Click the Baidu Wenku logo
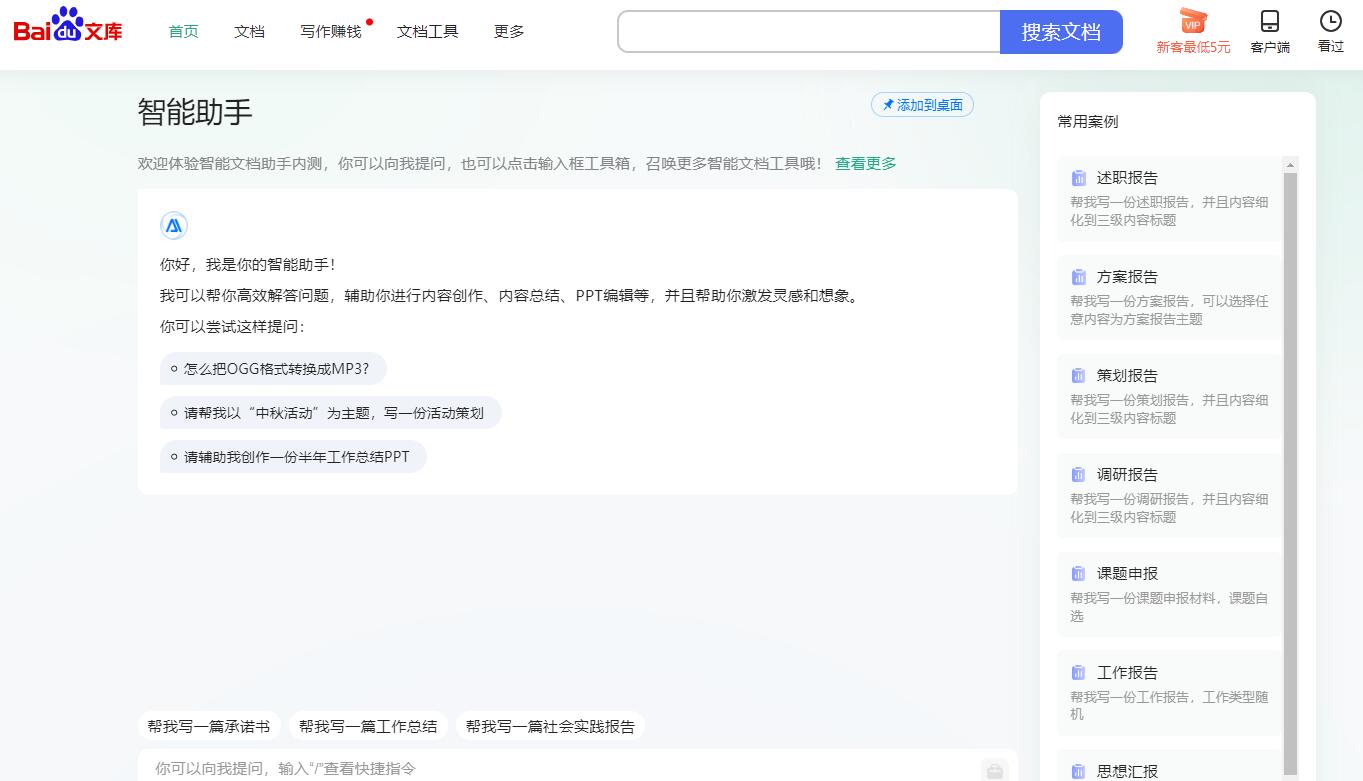 [66, 29]
